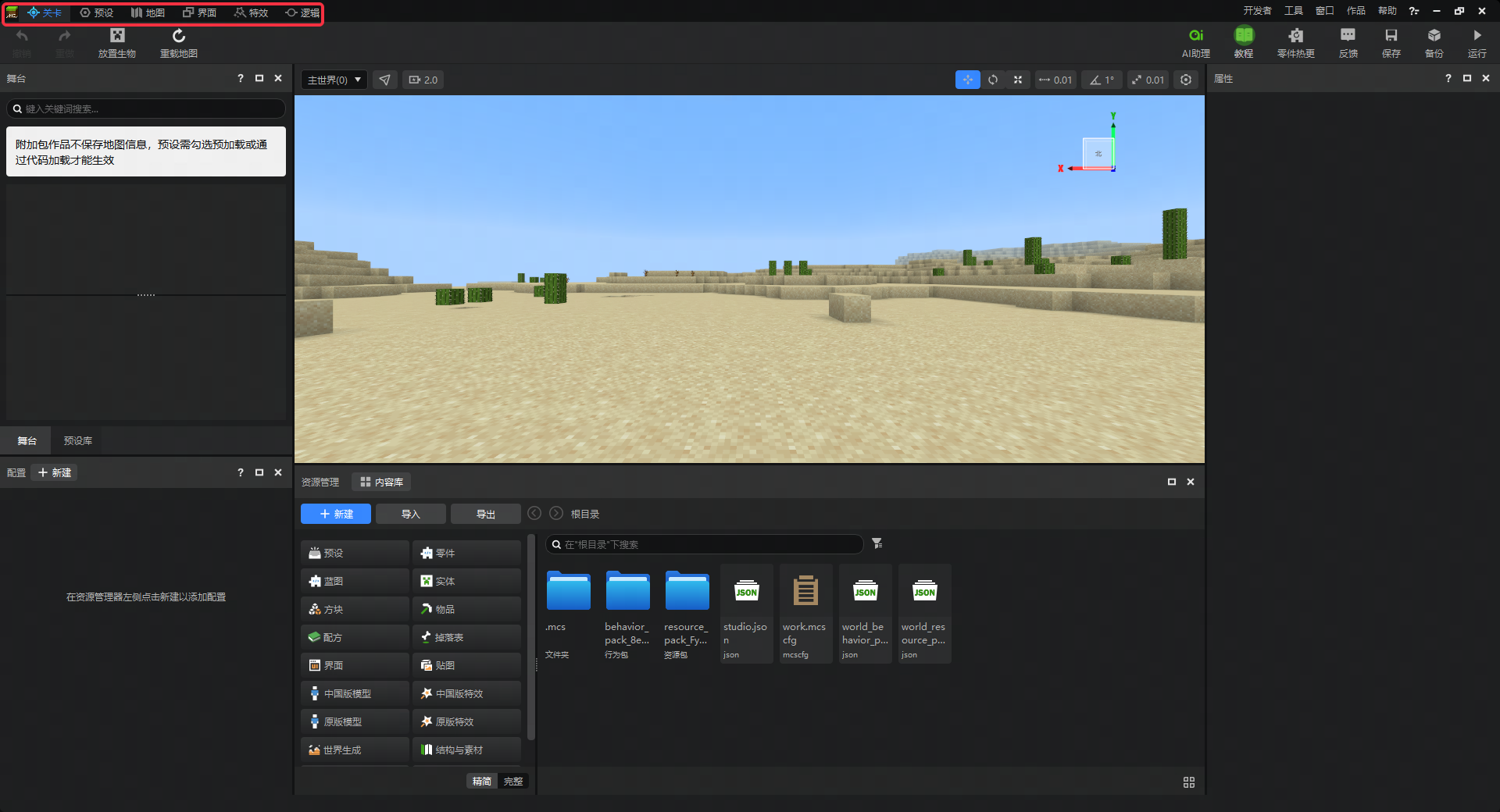The width and height of the screenshot is (1500, 812).
Task: Click the title bar help question icon
Action: (1414, 11)
